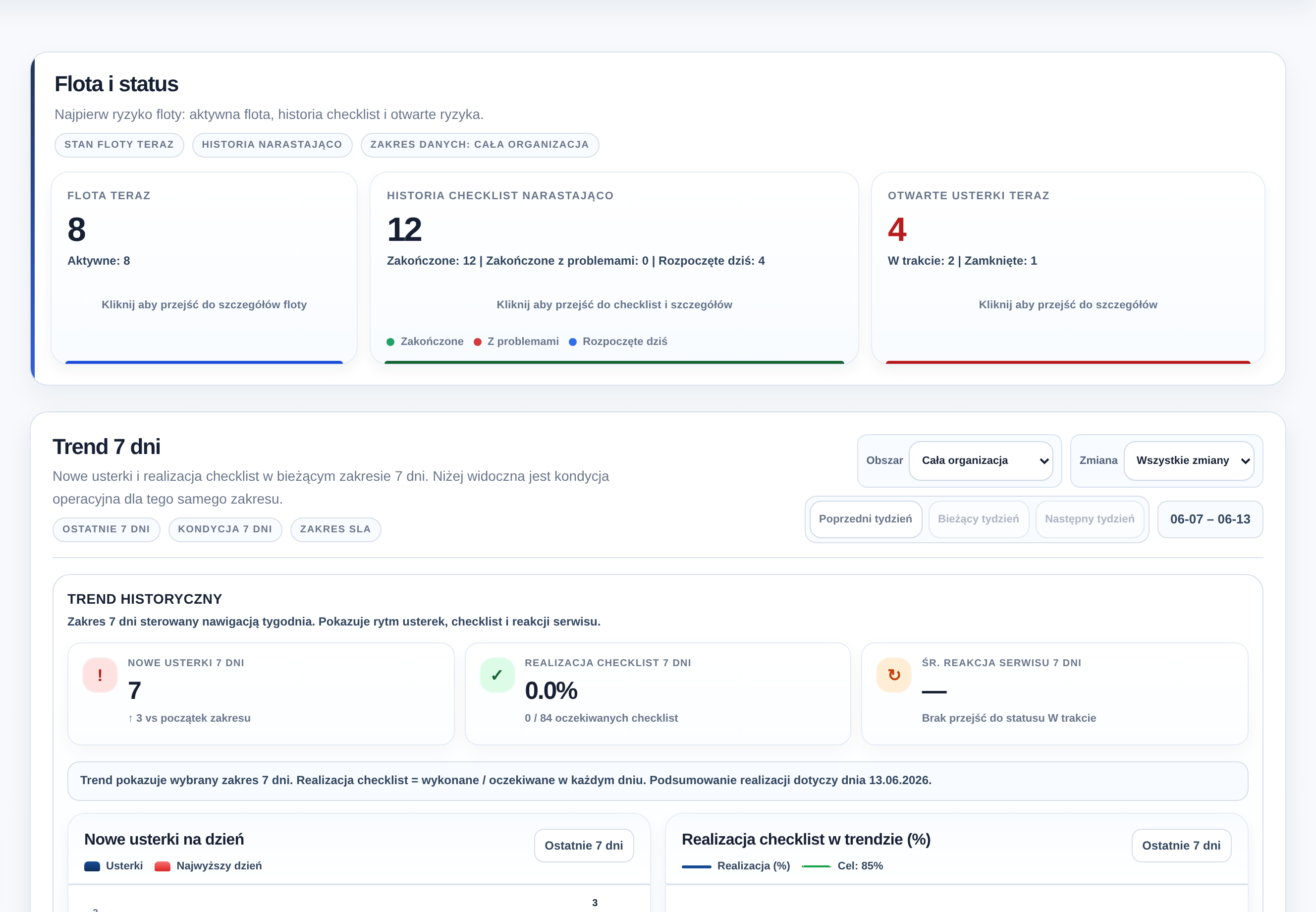Click the text Aktywne: 8
Screen dimensions: 1316x912
click(99, 261)
